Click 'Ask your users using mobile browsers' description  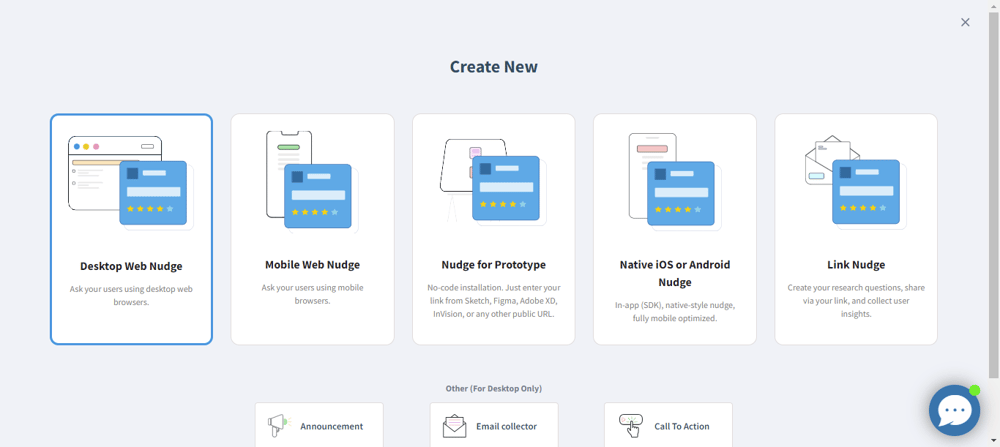(312, 294)
